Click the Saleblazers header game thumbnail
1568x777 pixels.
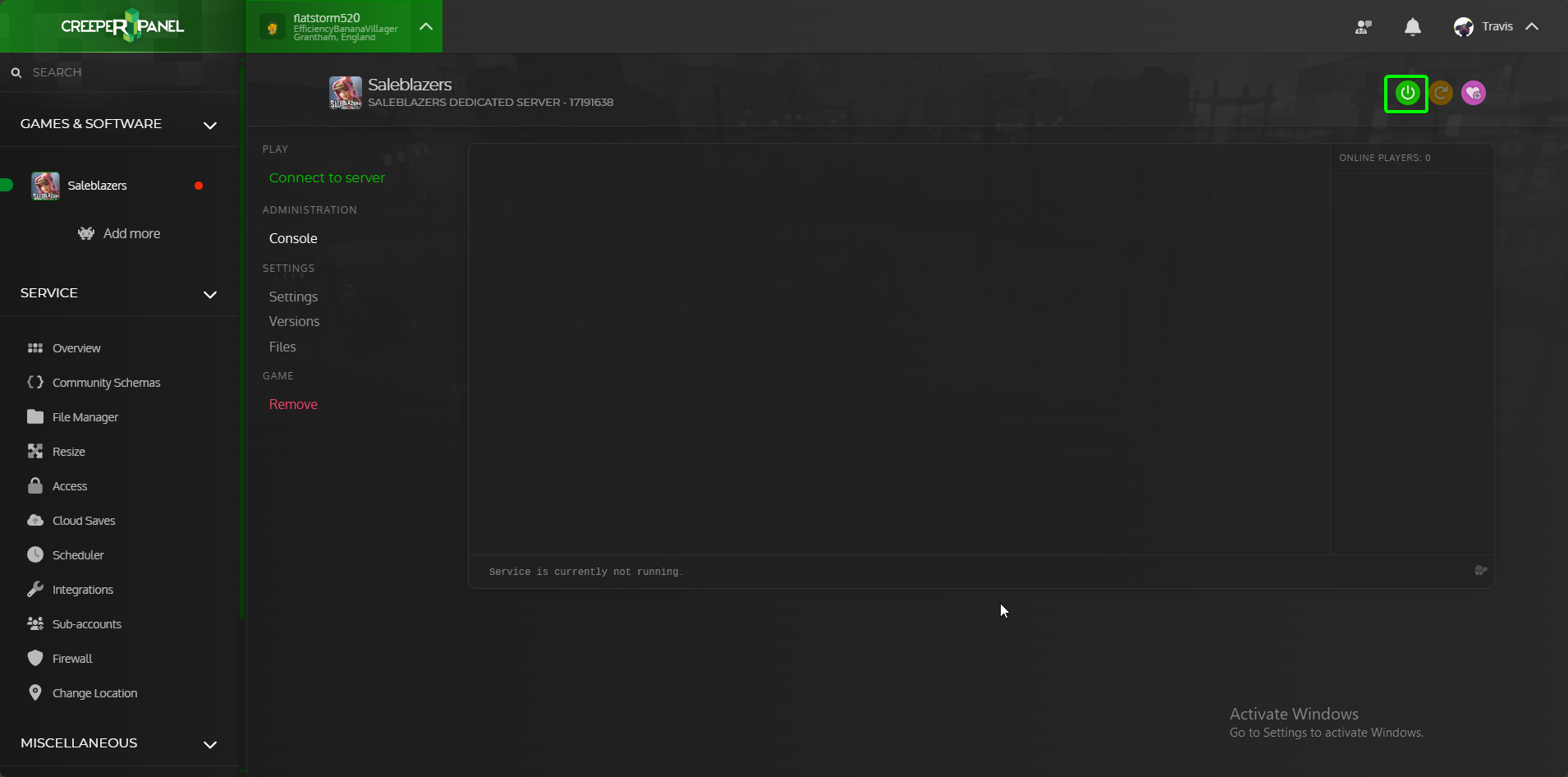(x=346, y=93)
